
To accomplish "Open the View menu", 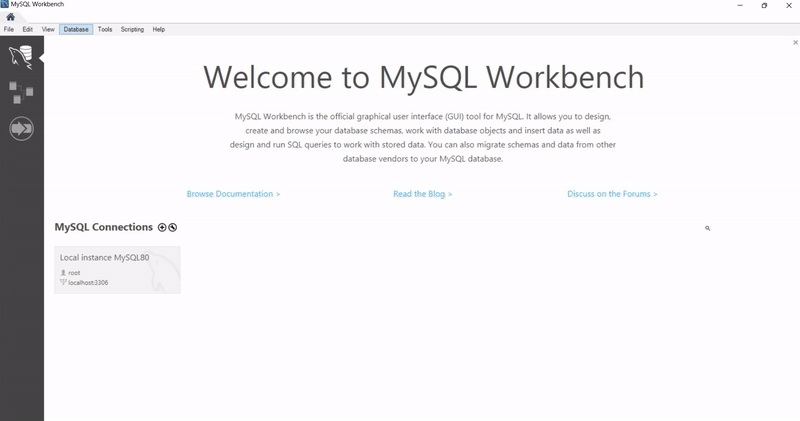I will 48,30.
